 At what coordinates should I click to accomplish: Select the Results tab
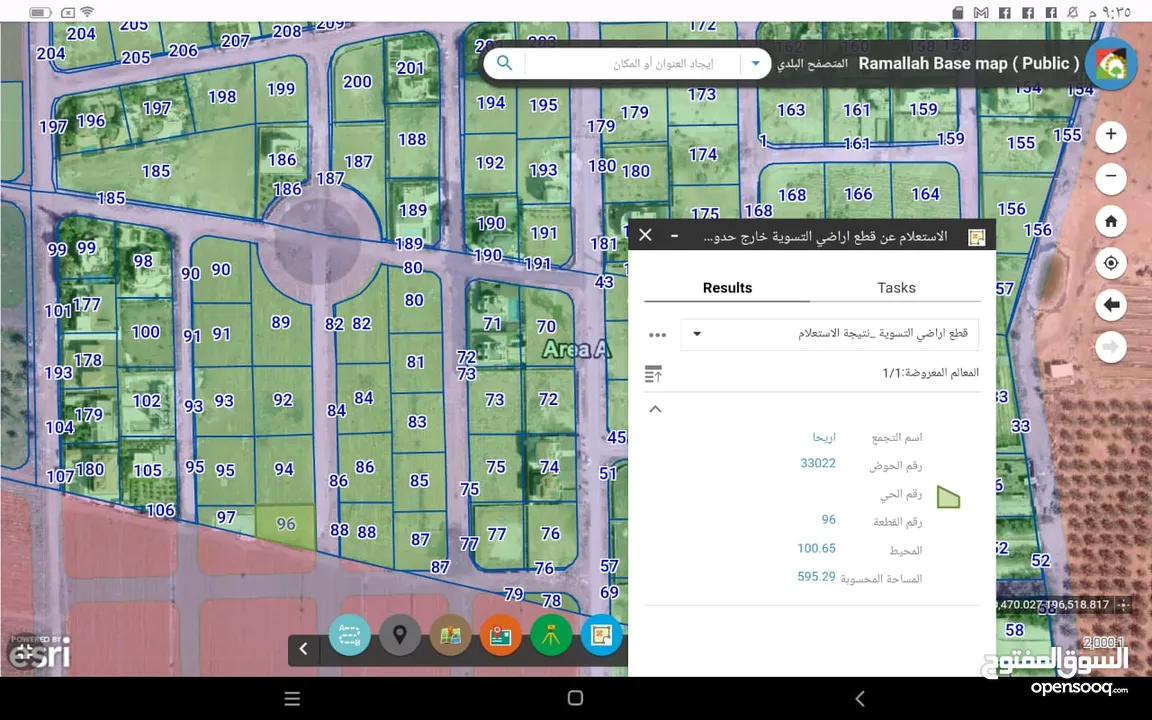(727, 287)
